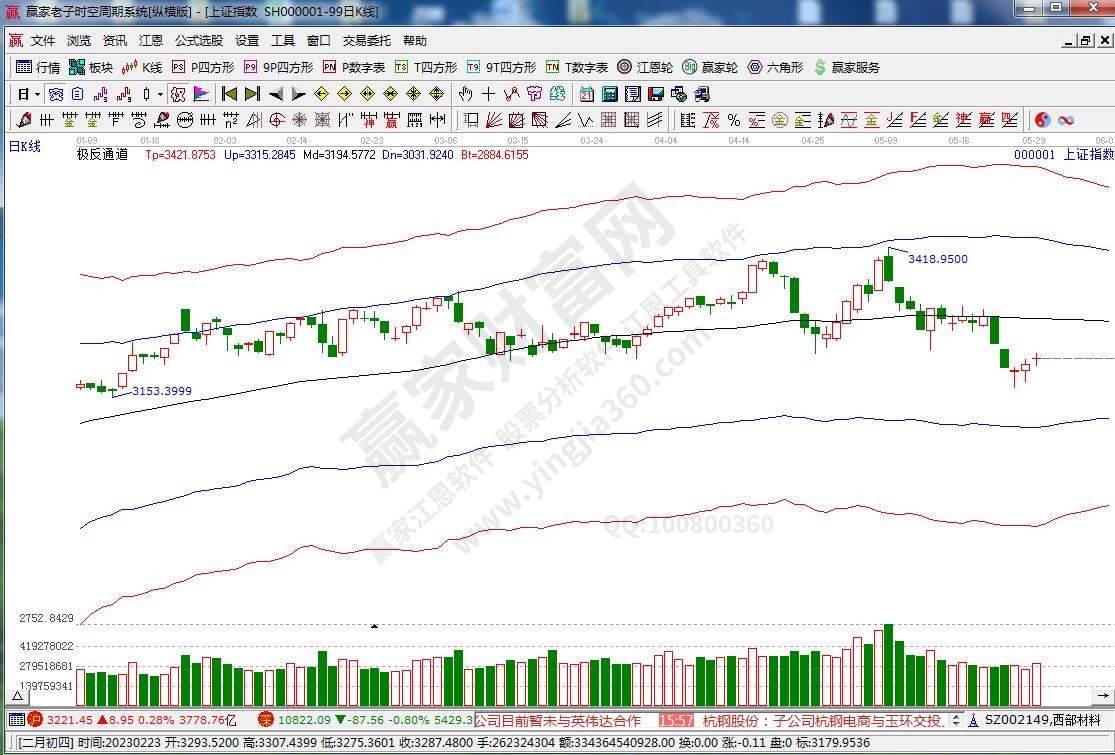1115x755 pixels.
Task: Expand the candlestick style dropdown arrow
Action: coord(161,94)
